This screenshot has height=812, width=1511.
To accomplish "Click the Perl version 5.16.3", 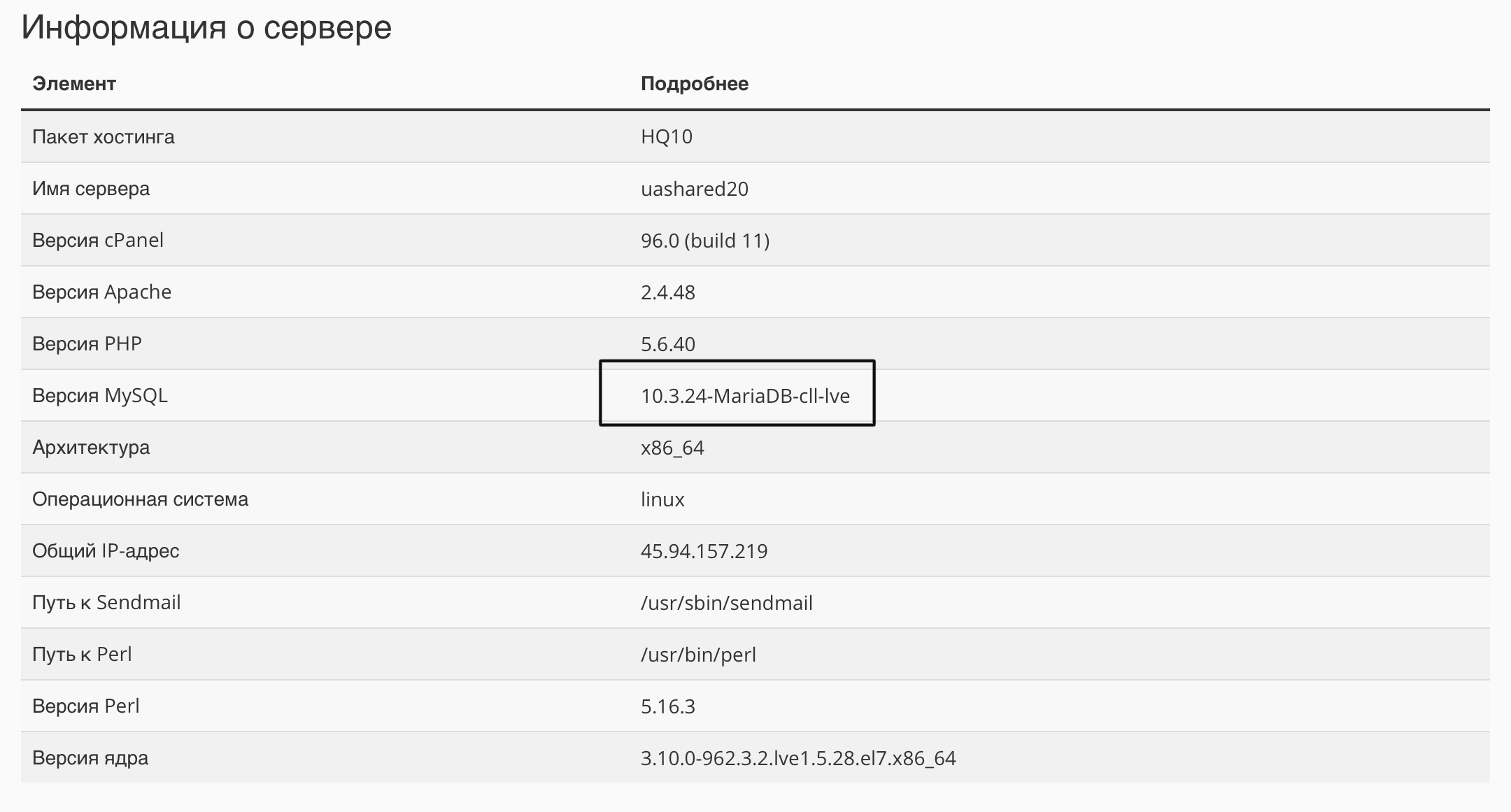I will 668,706.
